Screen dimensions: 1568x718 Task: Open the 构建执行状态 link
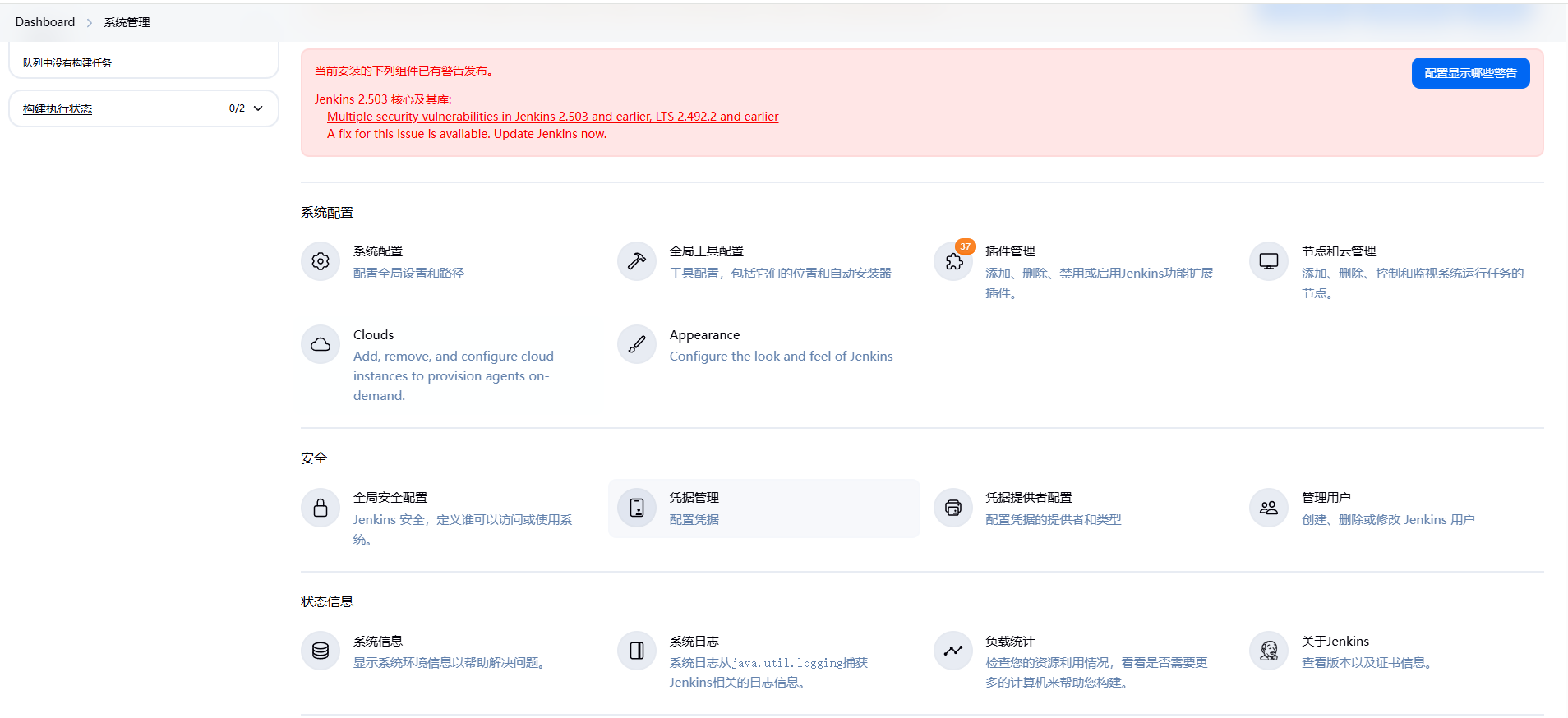58,108
